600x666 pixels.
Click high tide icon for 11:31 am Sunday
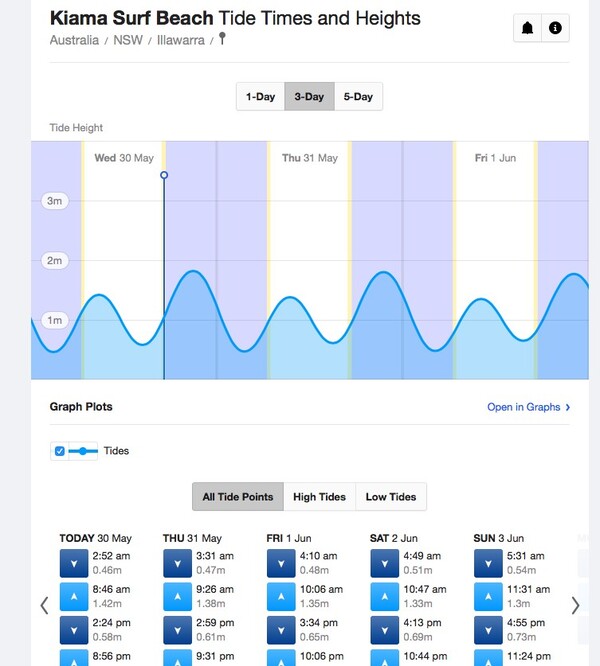pos(488,597)
